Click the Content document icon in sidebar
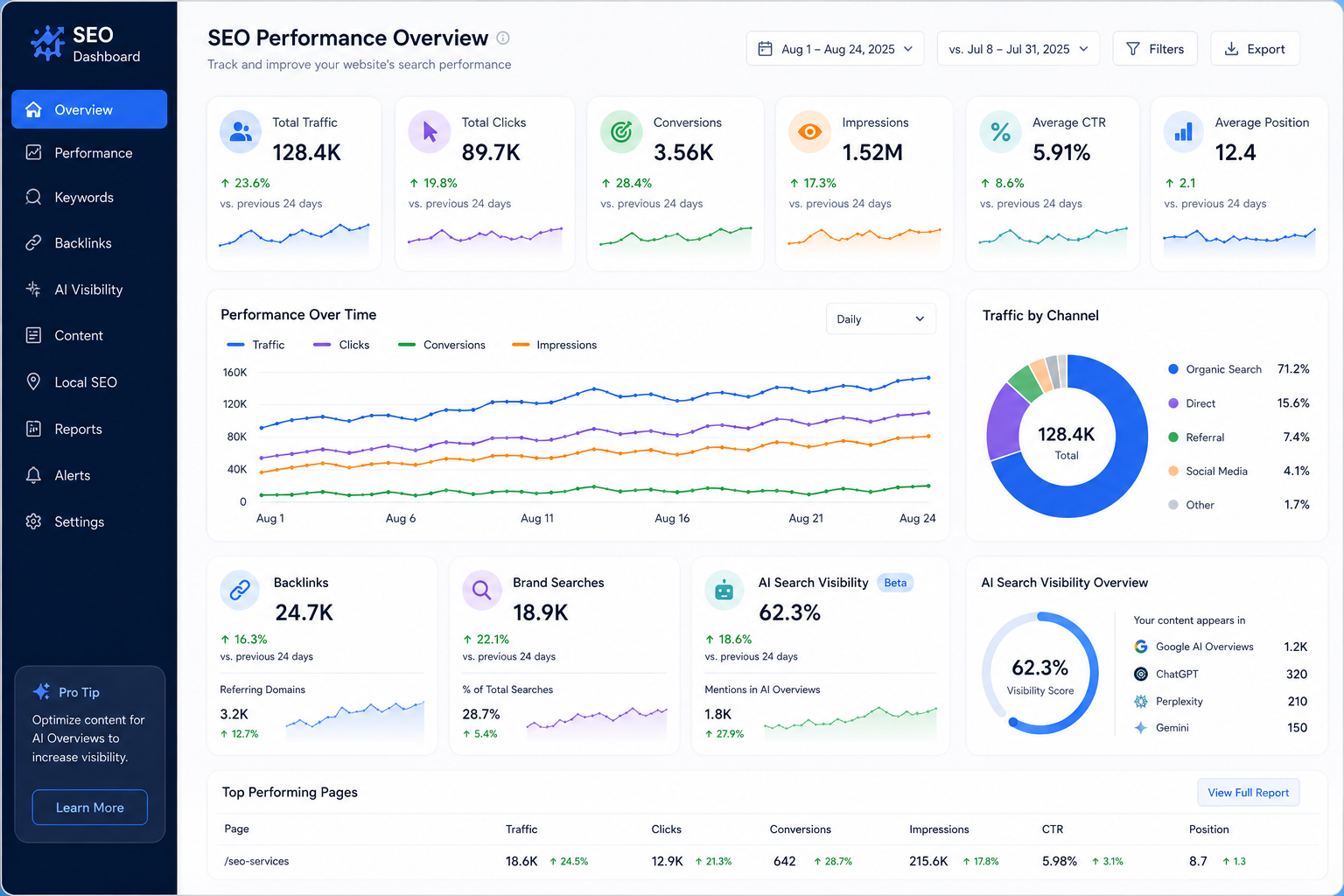 [x=33, y=335]
